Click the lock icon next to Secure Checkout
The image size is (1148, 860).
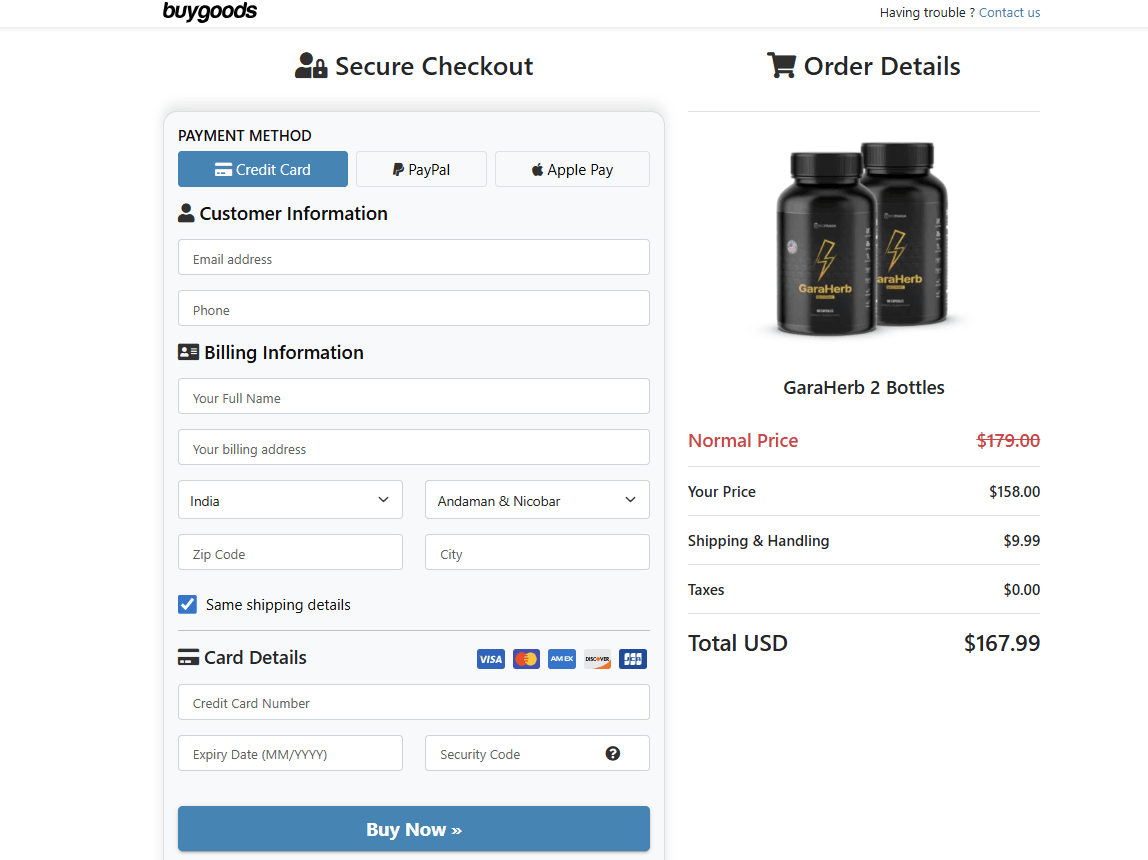point(319,66)
